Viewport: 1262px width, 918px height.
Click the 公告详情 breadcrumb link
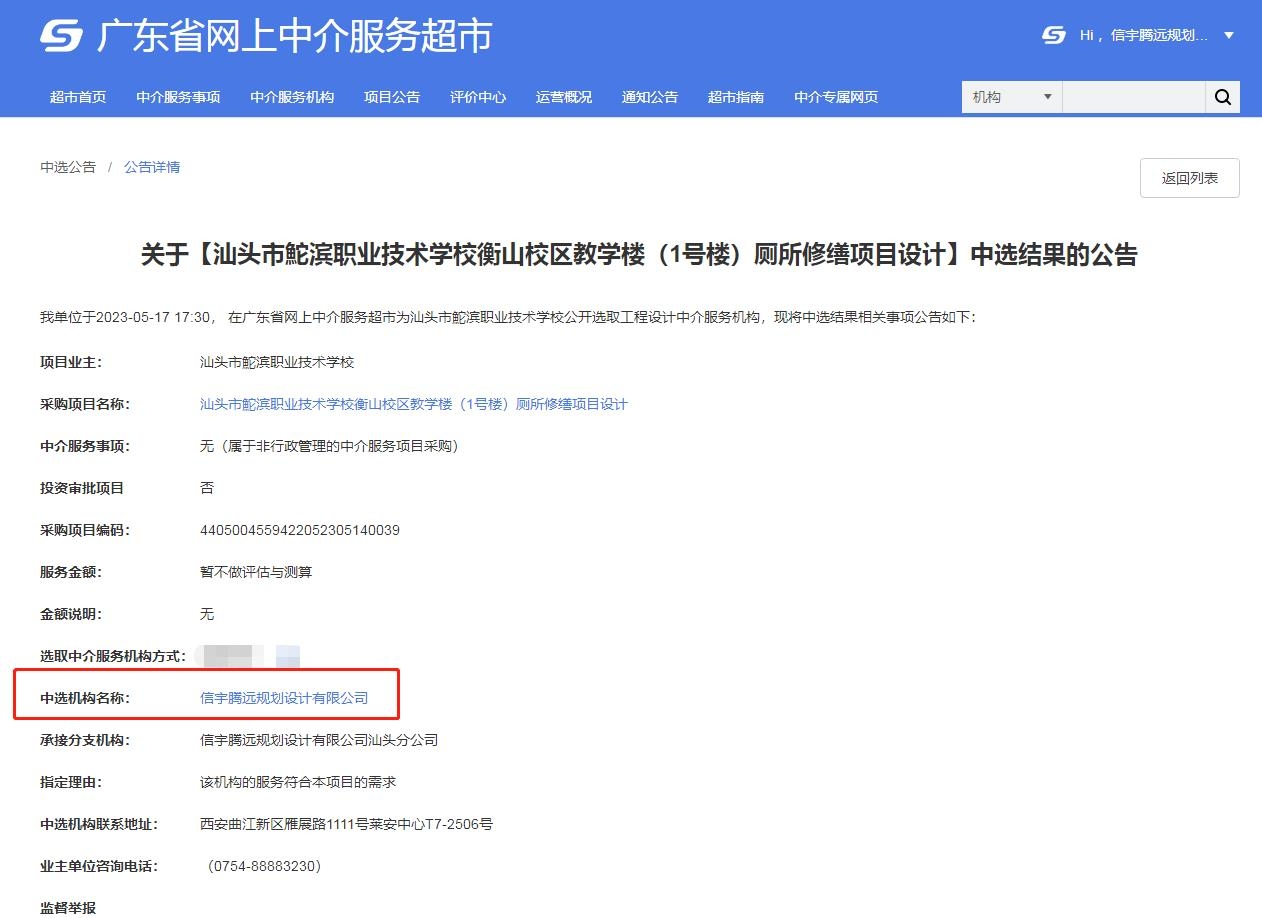click(x=151, y=167)
